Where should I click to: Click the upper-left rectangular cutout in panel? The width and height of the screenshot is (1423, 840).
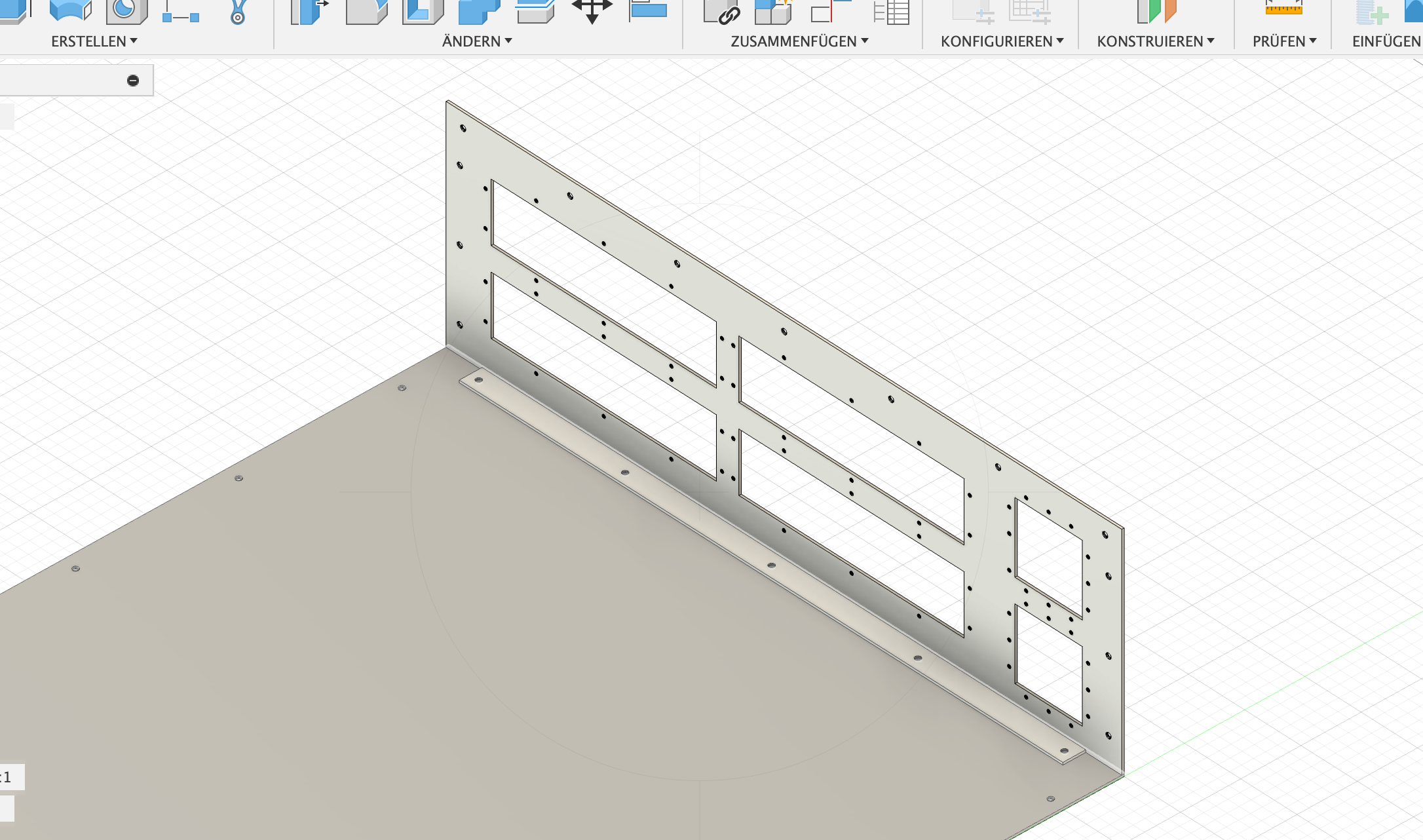(x=603, y=282)
